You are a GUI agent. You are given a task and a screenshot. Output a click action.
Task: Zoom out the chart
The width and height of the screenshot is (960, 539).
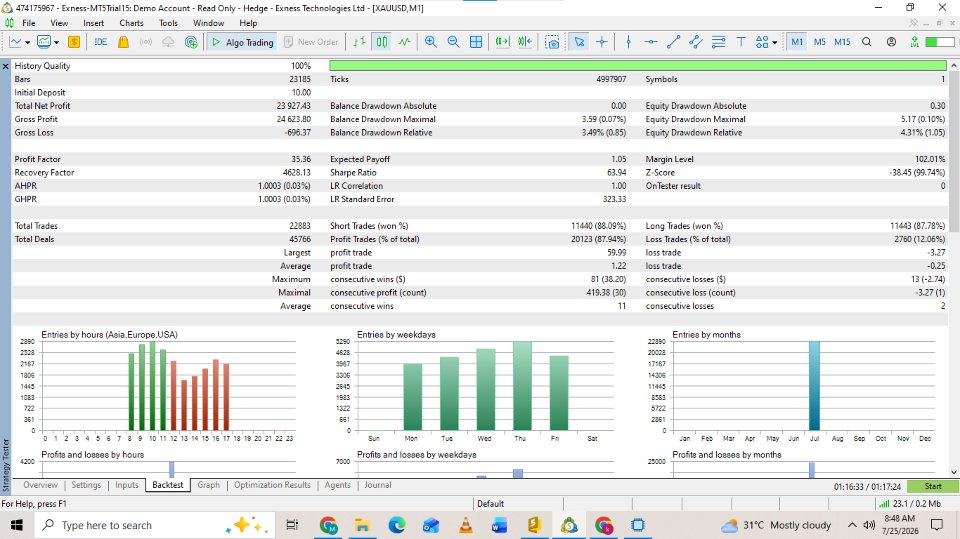[x=453, y=42]
